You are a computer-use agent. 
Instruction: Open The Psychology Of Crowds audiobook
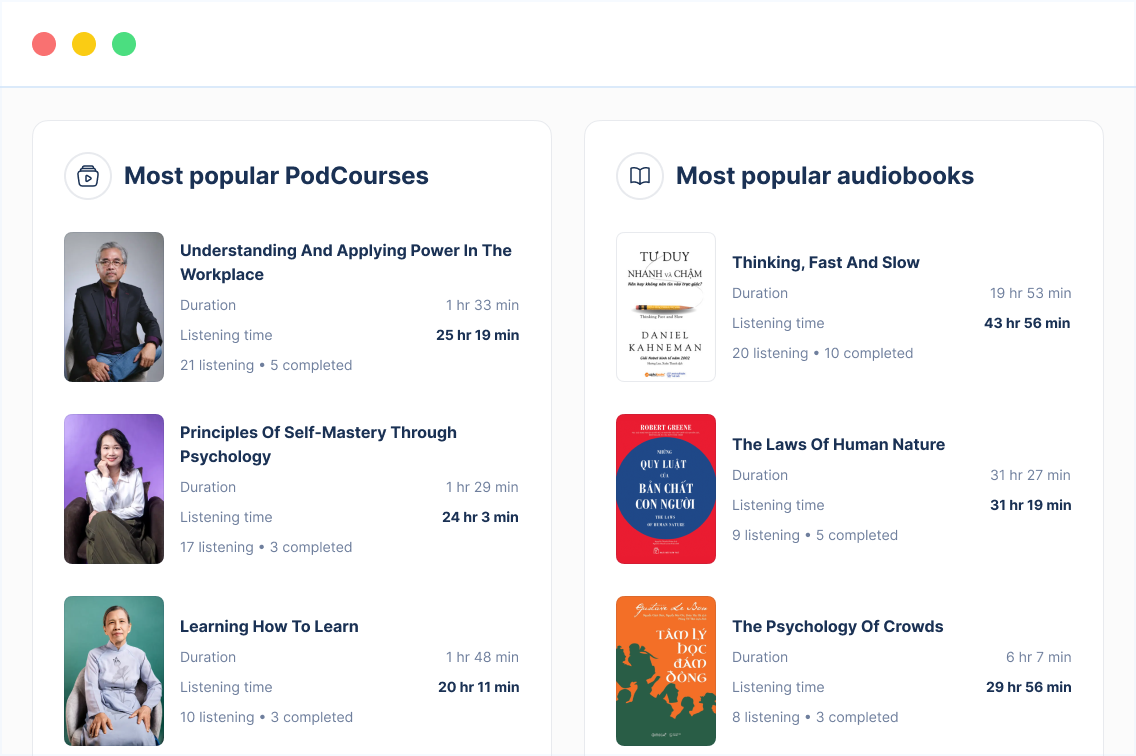(837, 626)
